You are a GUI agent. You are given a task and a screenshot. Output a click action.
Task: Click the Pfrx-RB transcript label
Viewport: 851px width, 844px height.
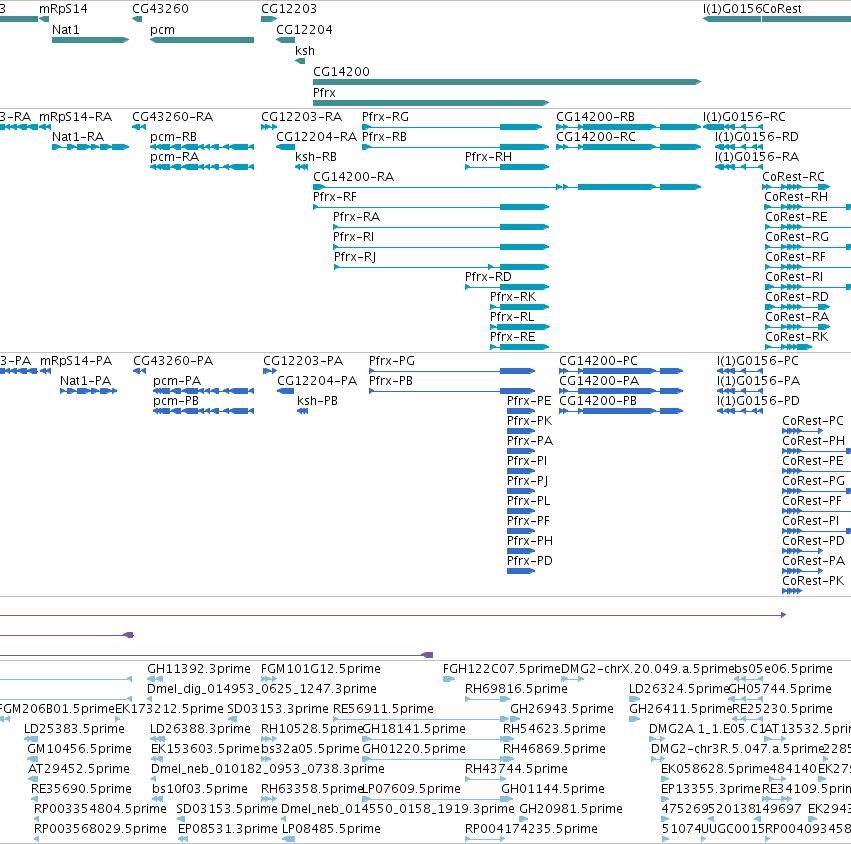tap(384, 137)
